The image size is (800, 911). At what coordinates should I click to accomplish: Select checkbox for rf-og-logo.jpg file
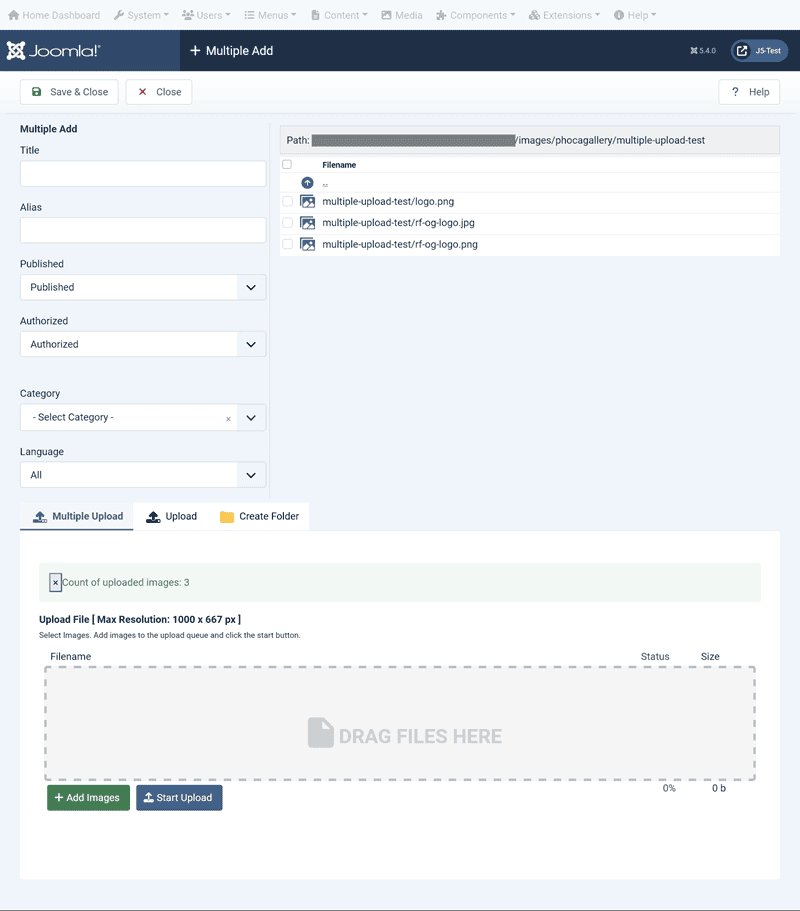pos(288,223)
